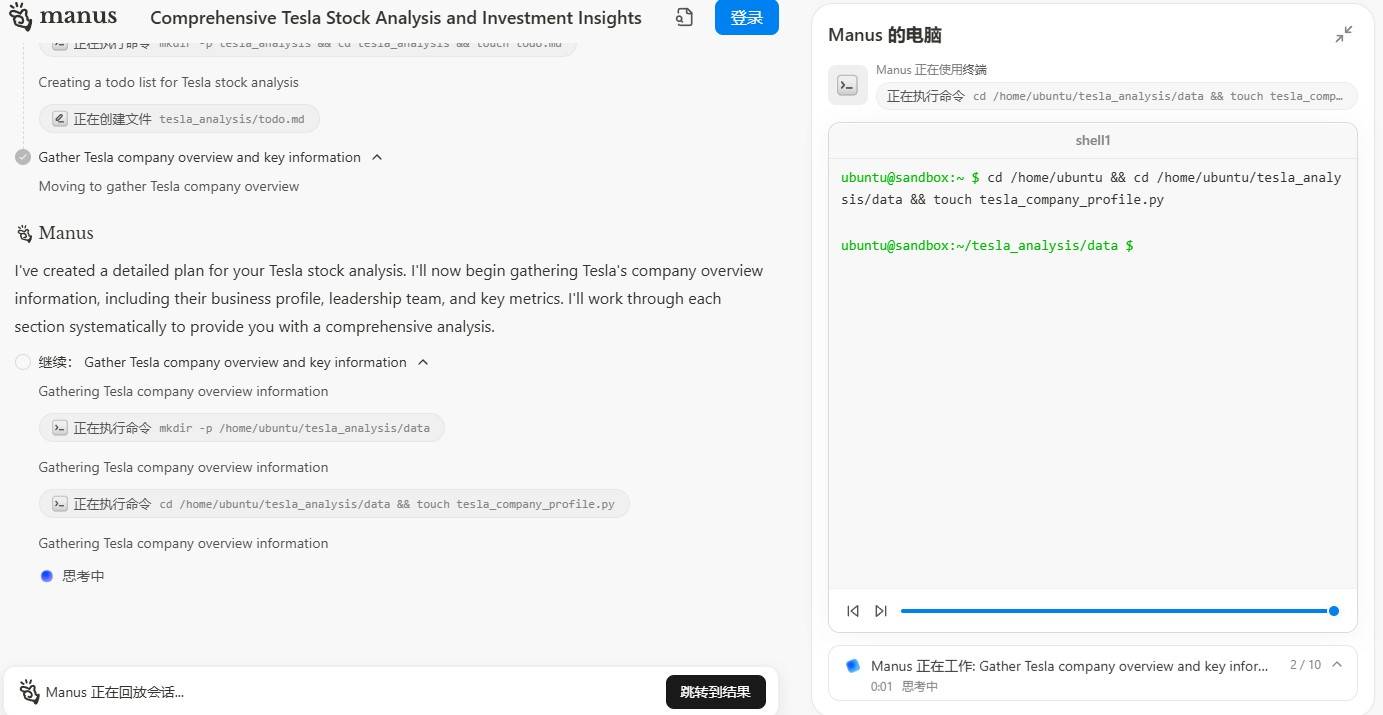Screen dimensions: 1383x715
Task: Collapse the Manus computer panel with arrows icon
Action: click(1344, 34)
